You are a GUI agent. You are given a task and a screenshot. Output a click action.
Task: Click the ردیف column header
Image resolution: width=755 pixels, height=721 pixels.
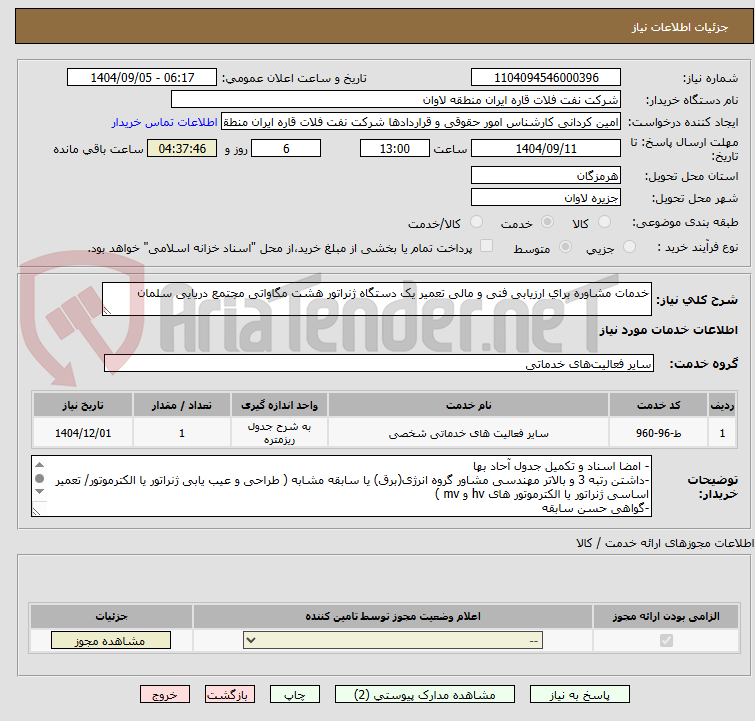[722, 405]
